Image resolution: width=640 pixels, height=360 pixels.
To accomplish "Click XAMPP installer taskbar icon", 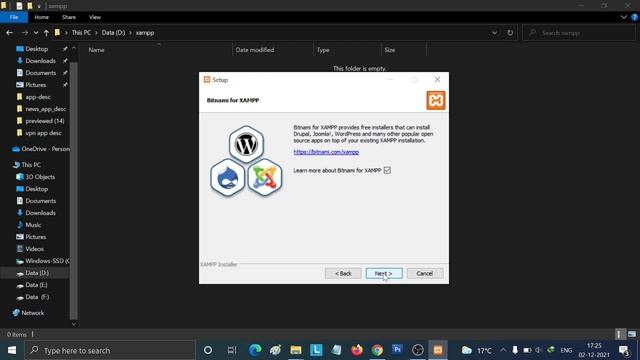I will tap(438, 350).
